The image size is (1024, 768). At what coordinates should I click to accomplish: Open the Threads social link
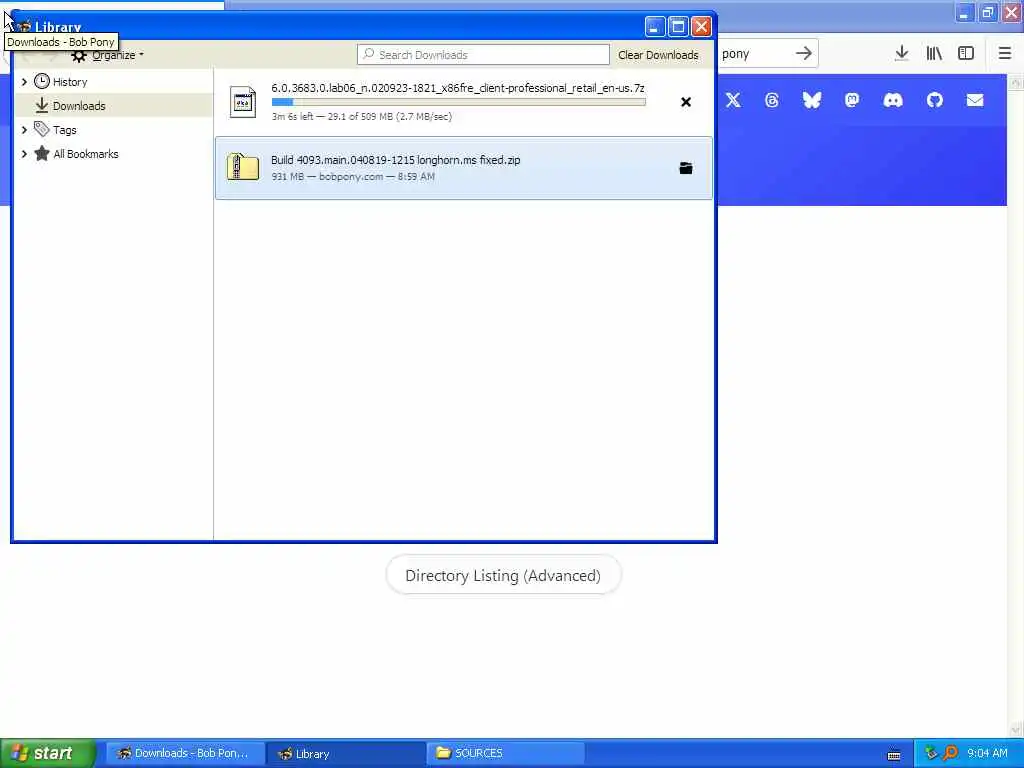[772, 100]
